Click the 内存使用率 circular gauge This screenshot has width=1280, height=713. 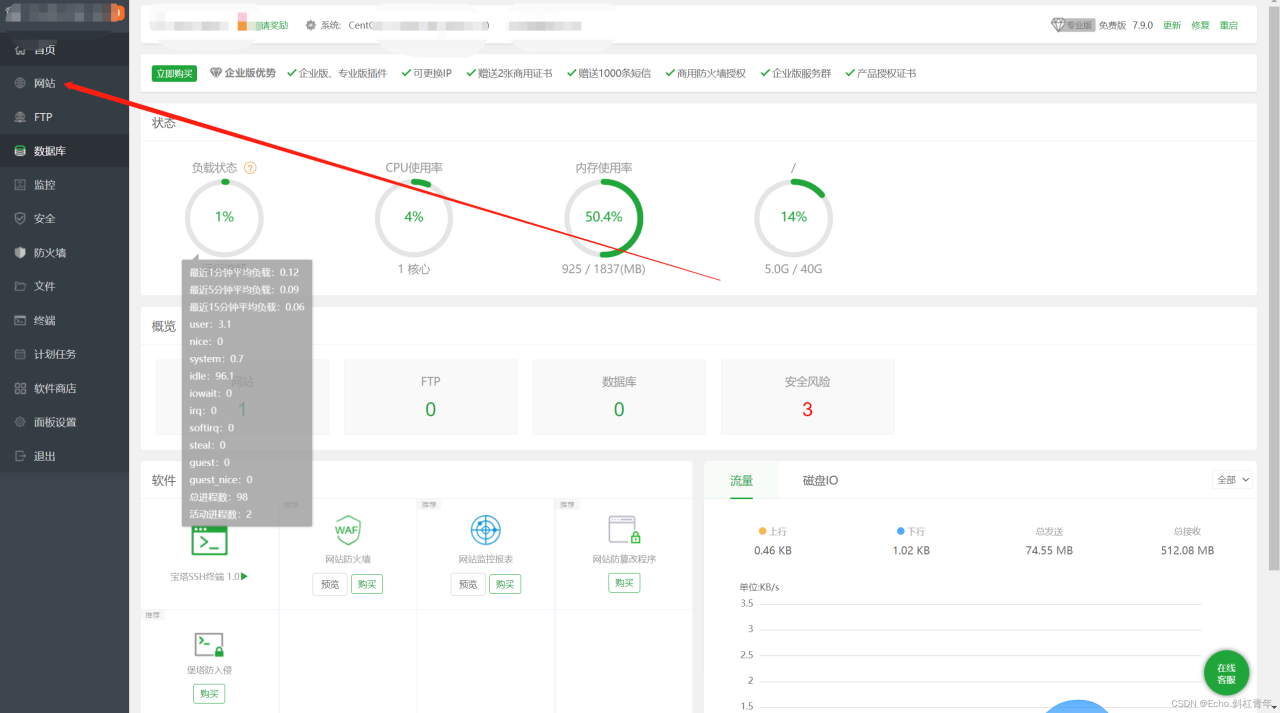[603, 217]
